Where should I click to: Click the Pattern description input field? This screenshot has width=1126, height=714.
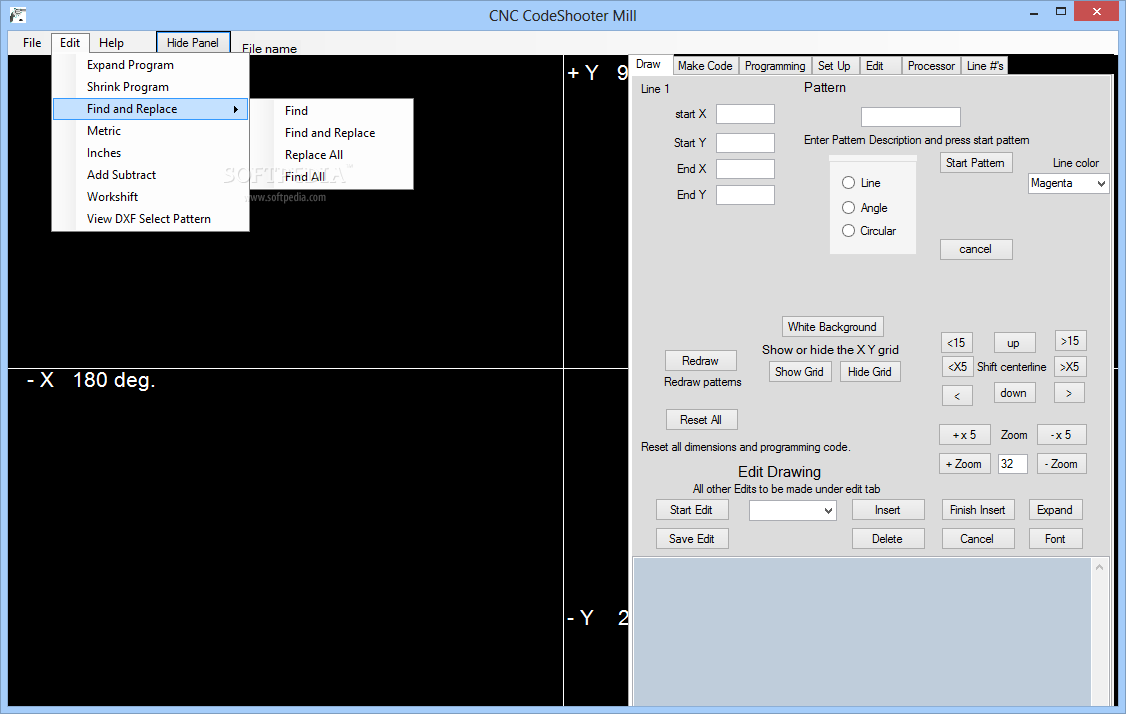(911, 116)
